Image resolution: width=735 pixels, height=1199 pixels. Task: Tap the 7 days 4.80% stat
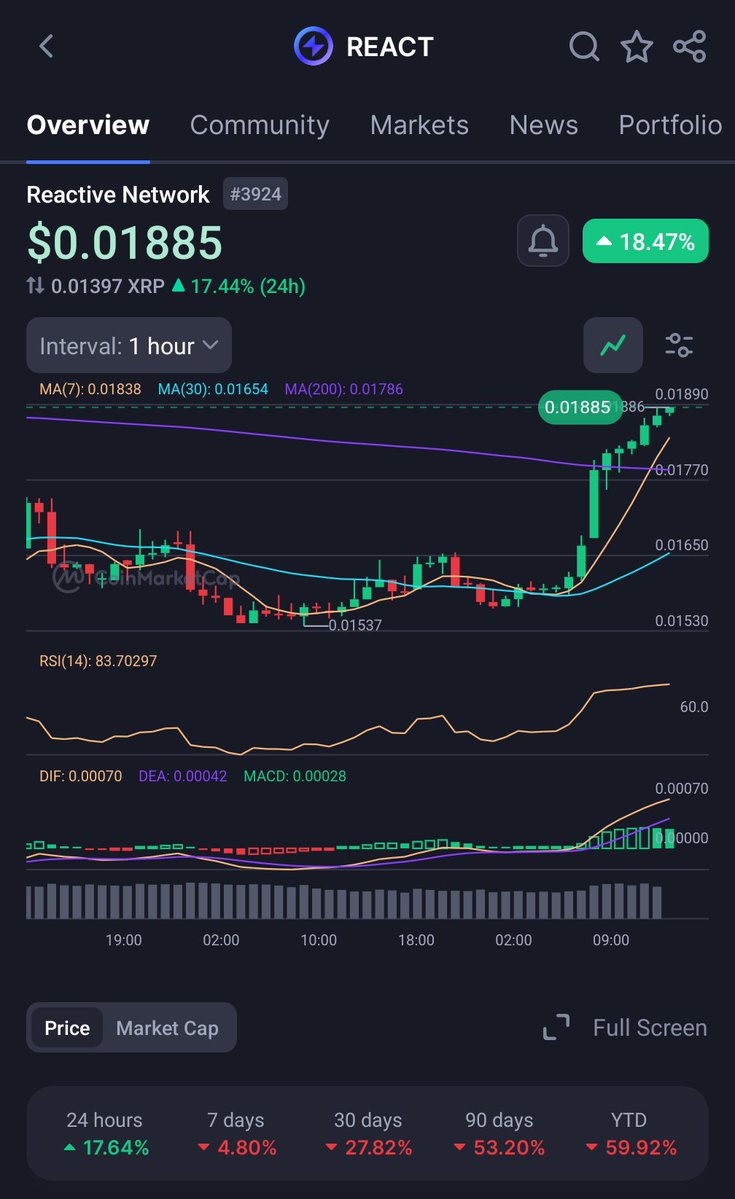236,1134
